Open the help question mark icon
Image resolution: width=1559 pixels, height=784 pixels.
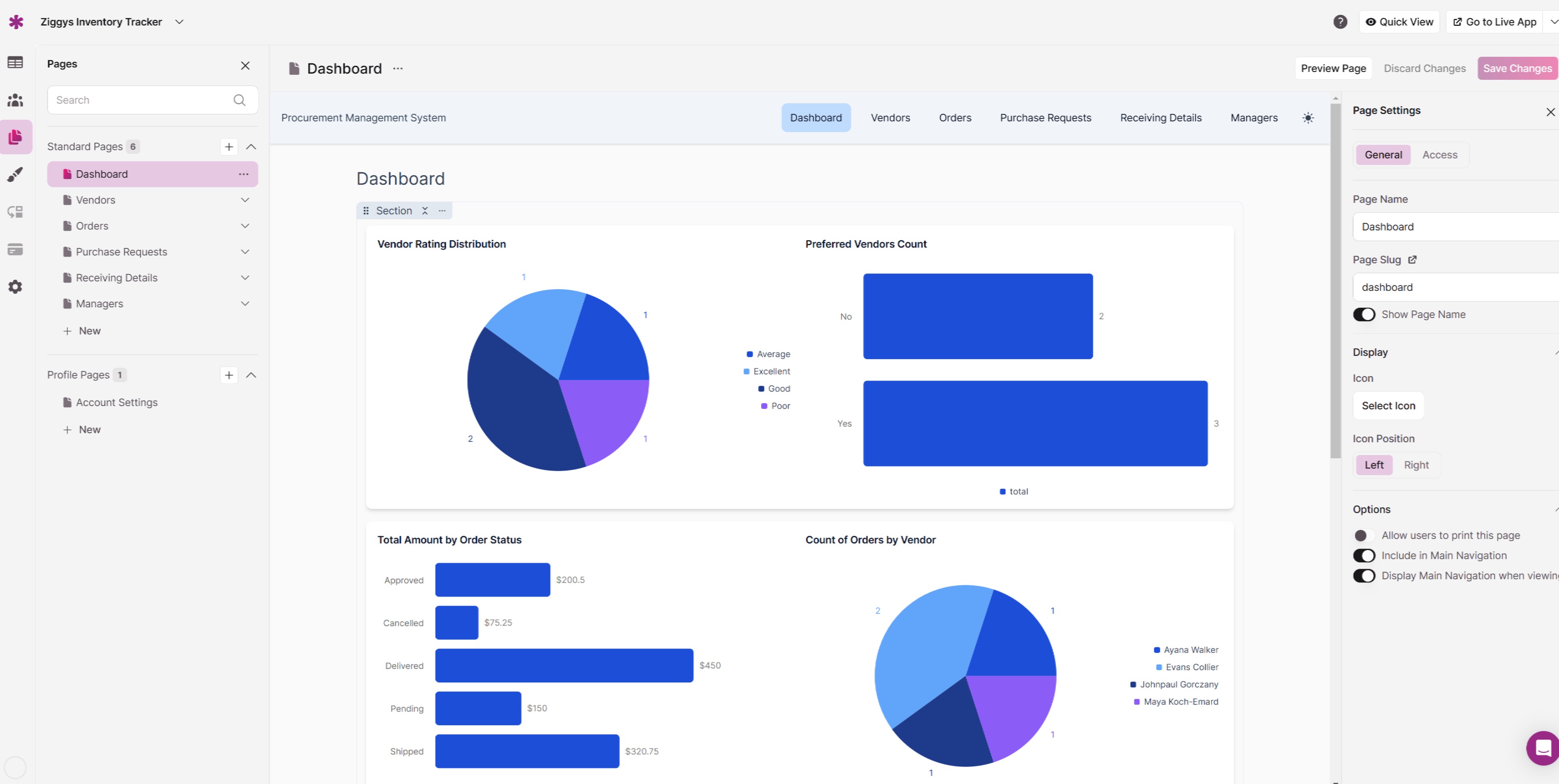1340,22
